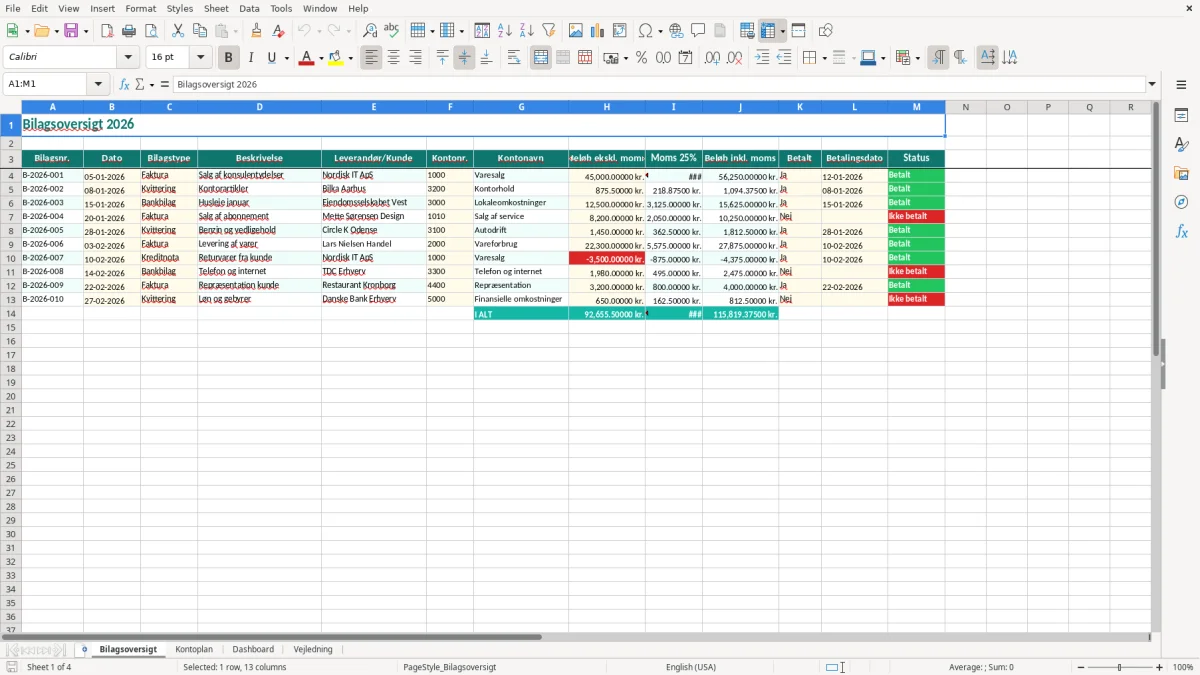
Task: Toggle print preview
Action: tap(151, 31)
